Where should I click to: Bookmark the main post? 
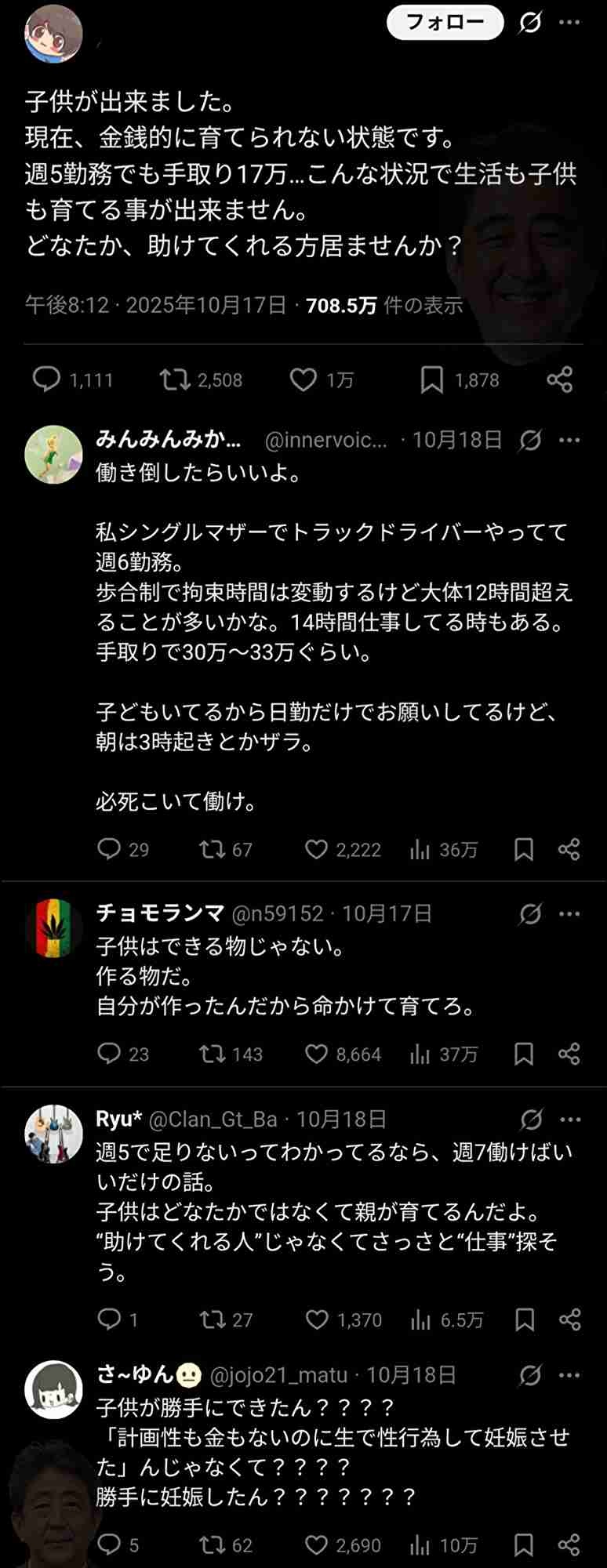coord(431,380)
